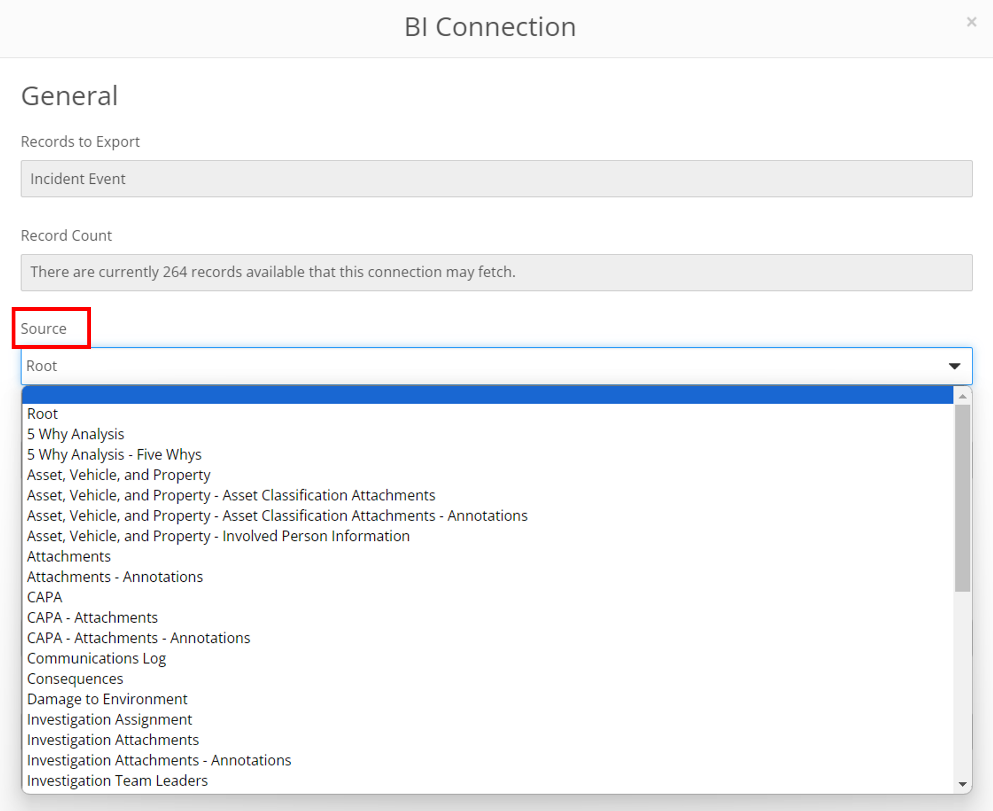Select 5 Why Analysis - Five Whys
This screenshot has height=811, width=993.
pyautogui.click(x=114, y=454)
